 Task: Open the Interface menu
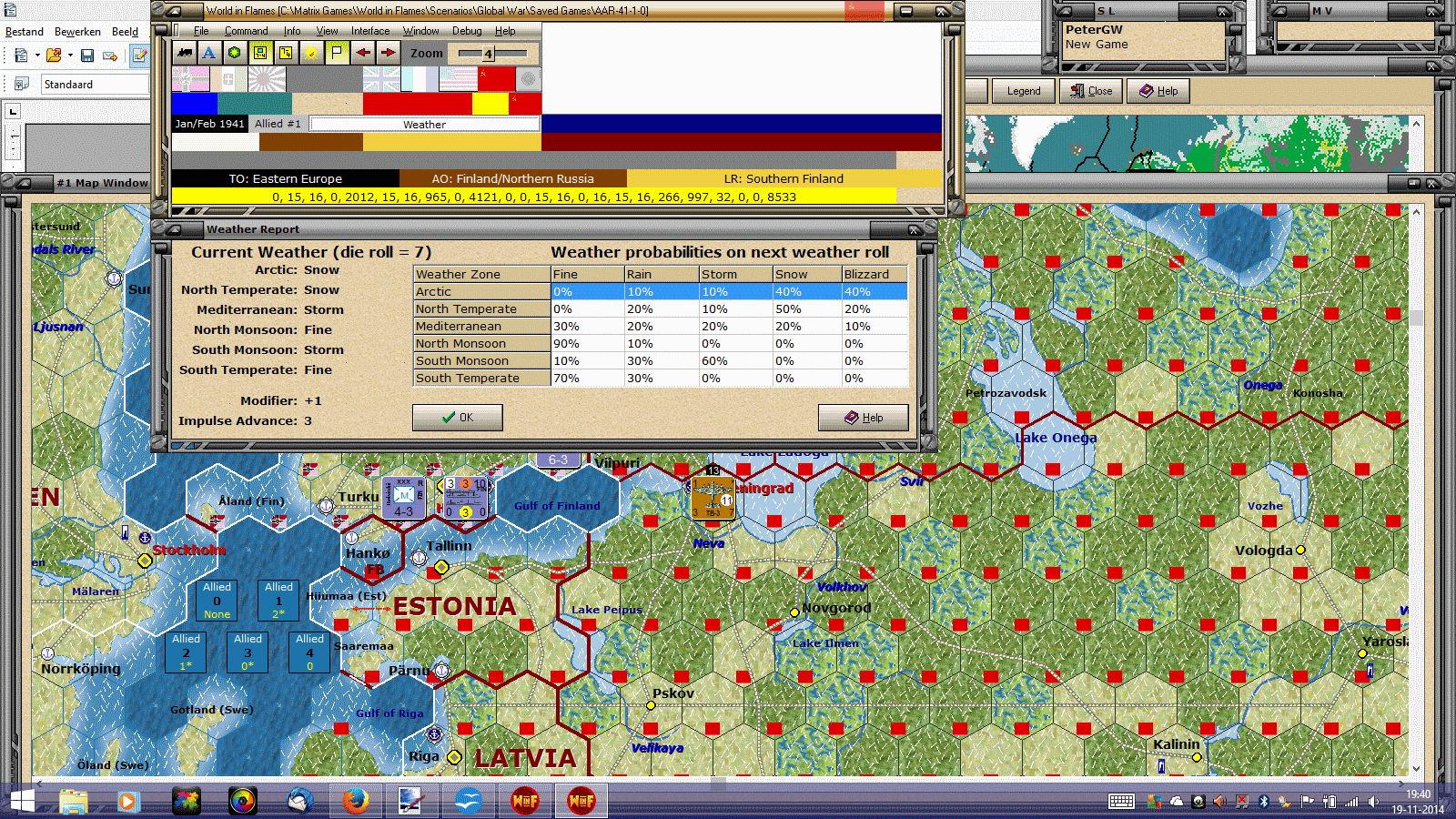370,31
